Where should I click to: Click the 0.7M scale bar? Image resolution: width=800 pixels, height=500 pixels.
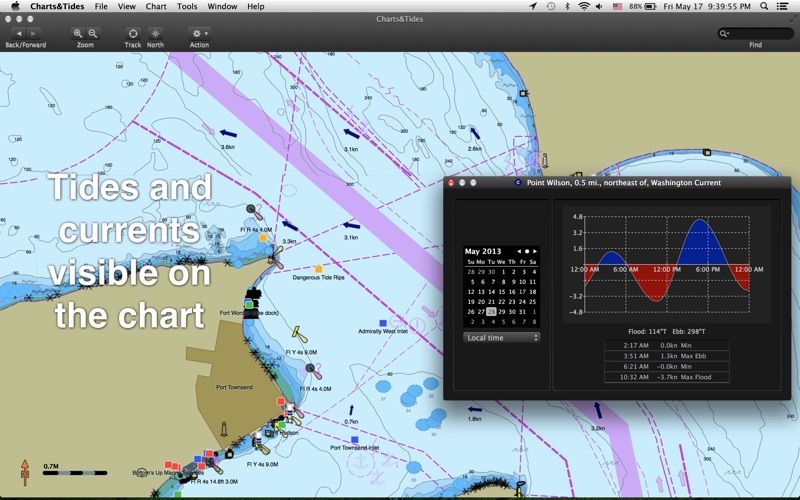point(75,473)
